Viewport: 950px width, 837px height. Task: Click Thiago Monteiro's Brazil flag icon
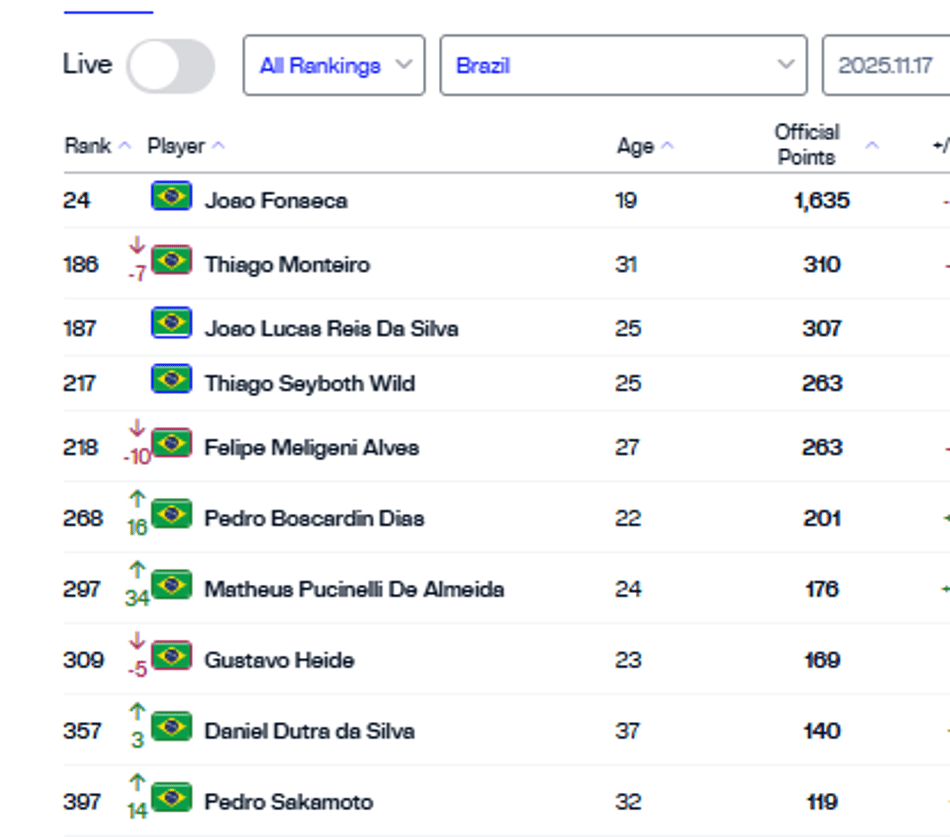pyautogui.click(x=171, y=260)
